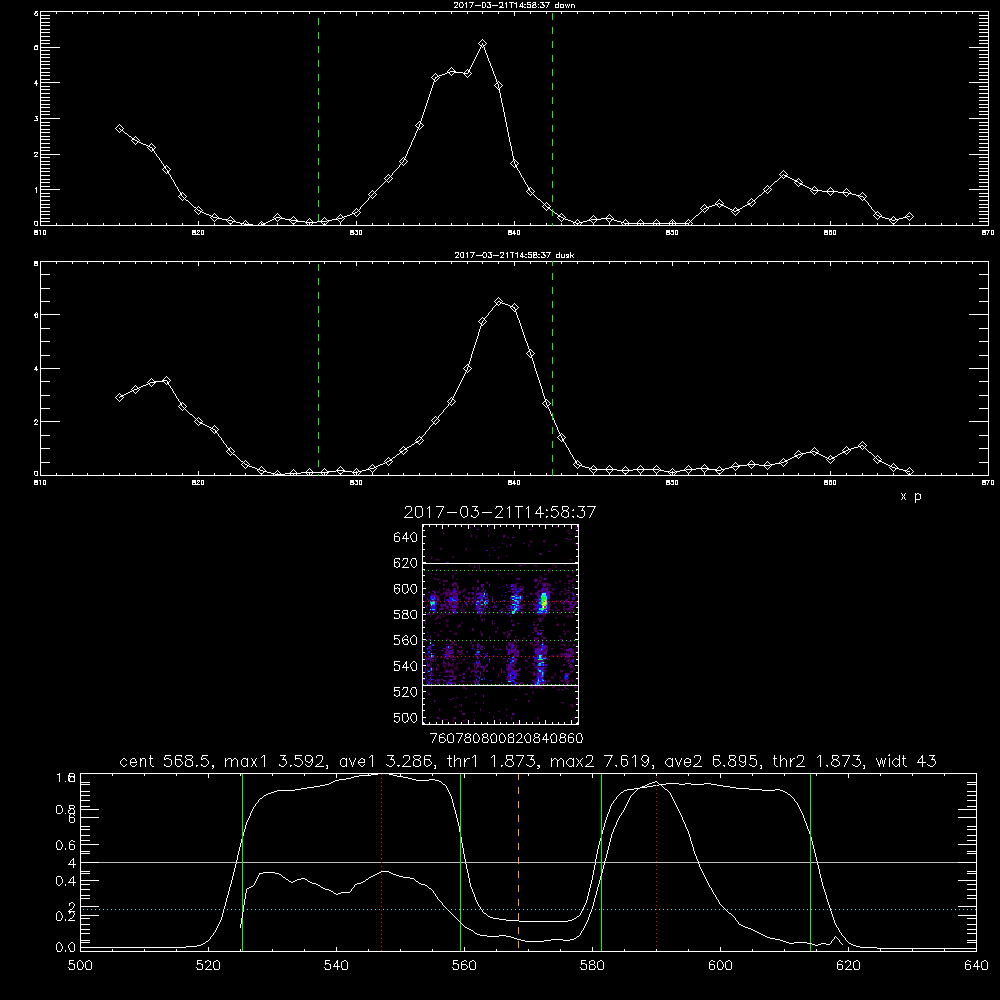Click the heatmap y-axis label 520

click(x=405, y=692)
